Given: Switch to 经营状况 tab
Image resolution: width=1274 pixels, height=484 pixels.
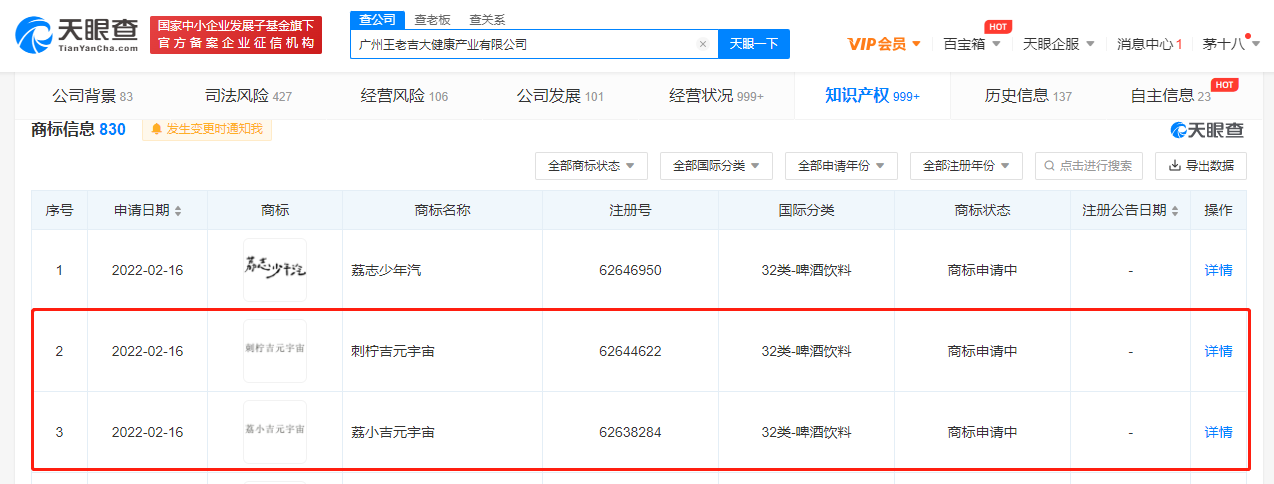Looking at the screenshot, I should point(716,96).
